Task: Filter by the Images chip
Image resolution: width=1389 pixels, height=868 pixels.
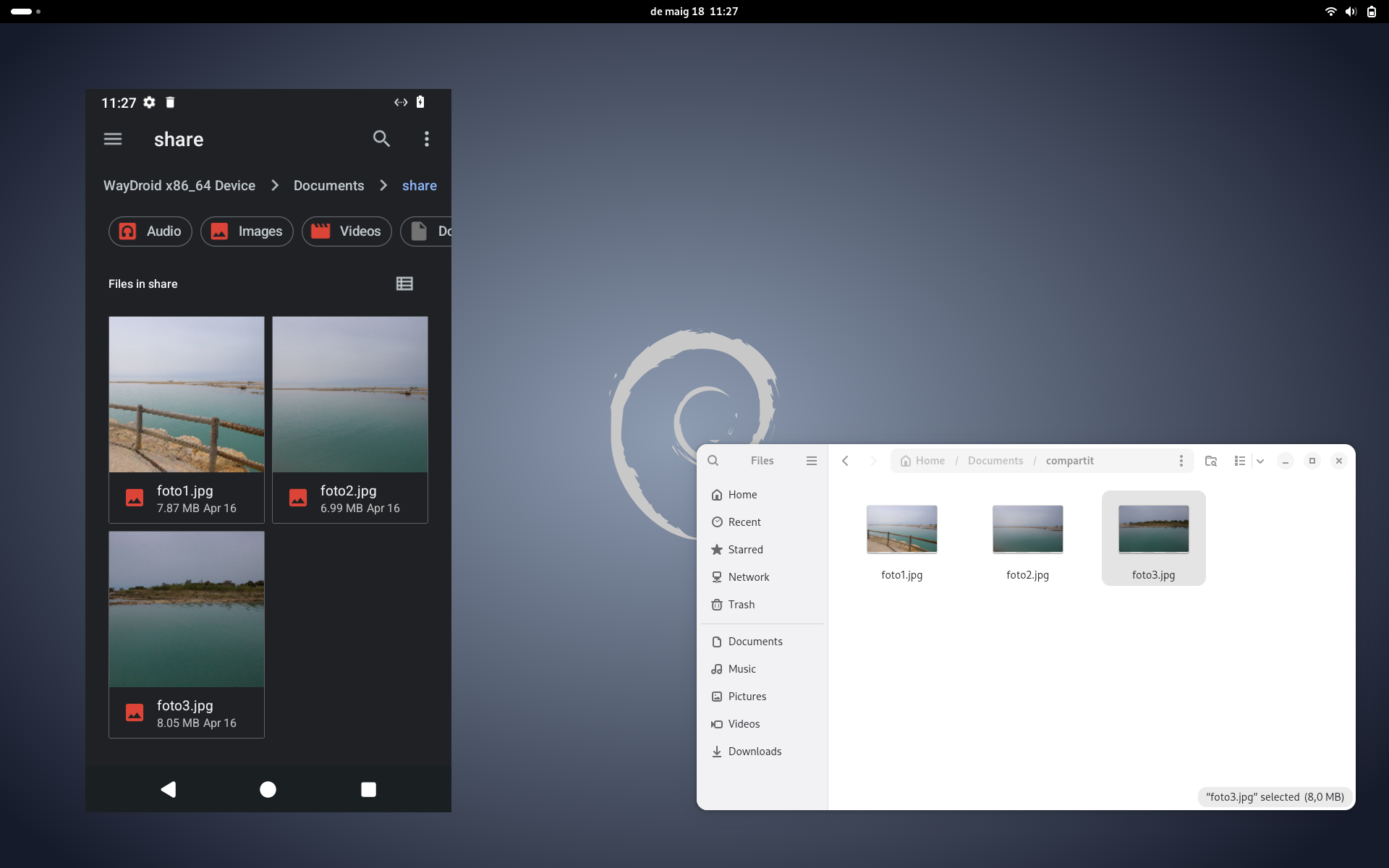Action: click(247, 231)
